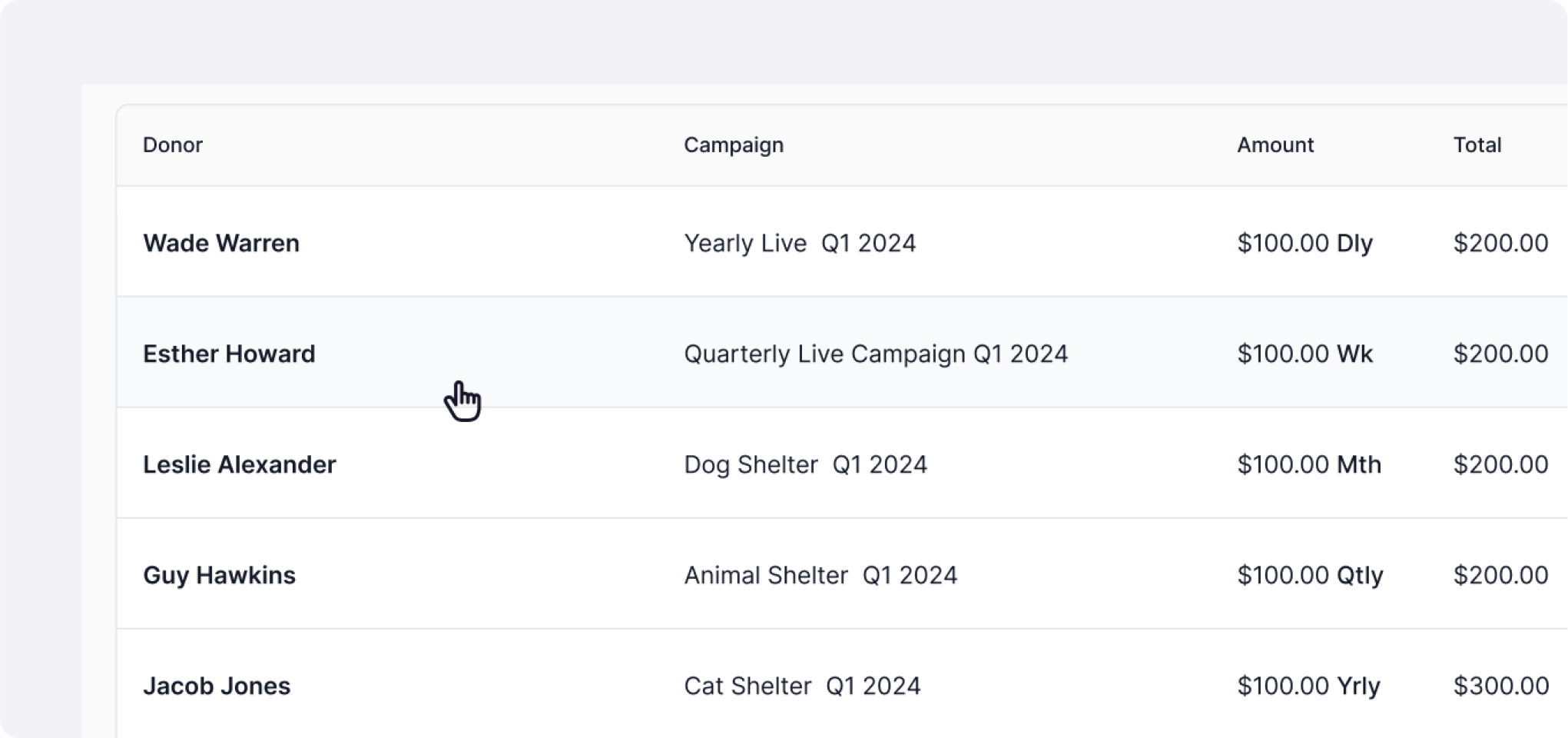Select Jacob Jones donor name
Image resolution: width=1568 pixels, height=738 pixels.
tap(217, 686)
